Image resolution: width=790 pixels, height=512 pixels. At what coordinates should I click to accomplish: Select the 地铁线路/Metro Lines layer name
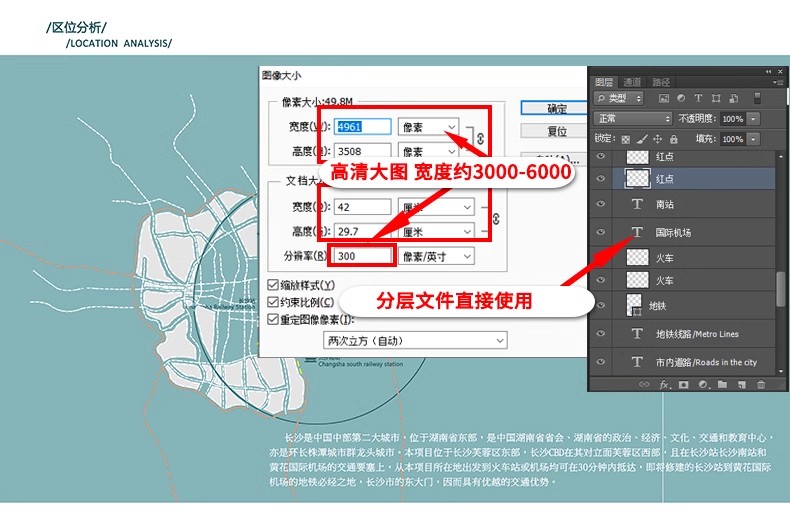point(697,334)
